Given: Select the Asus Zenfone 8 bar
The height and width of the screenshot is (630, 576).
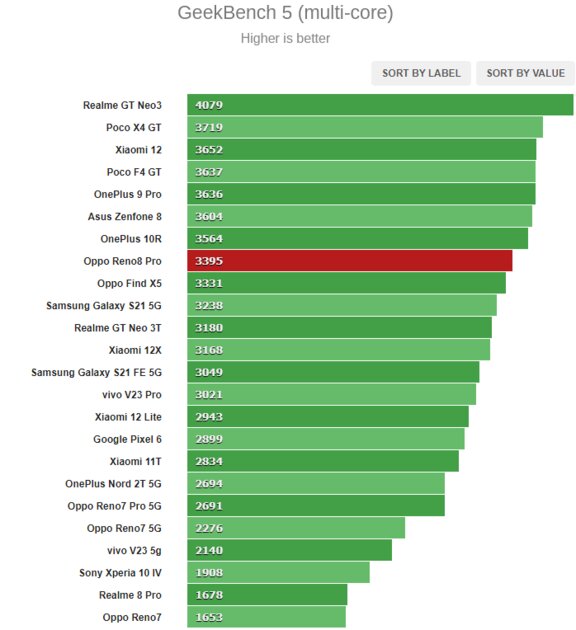Looking at the screenshot, I should [x=359, y=217].
